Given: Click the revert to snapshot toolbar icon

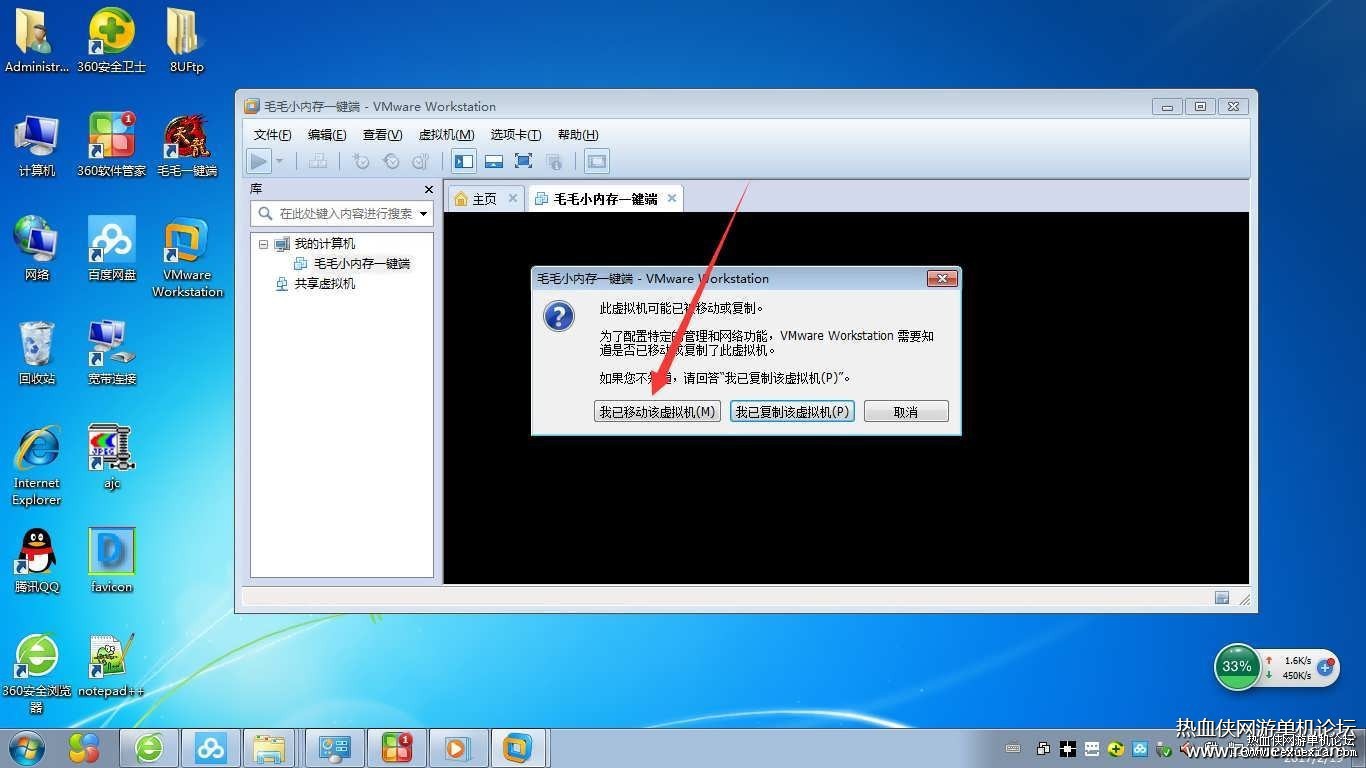Looking at the screenshot, I should pos(391,161).
